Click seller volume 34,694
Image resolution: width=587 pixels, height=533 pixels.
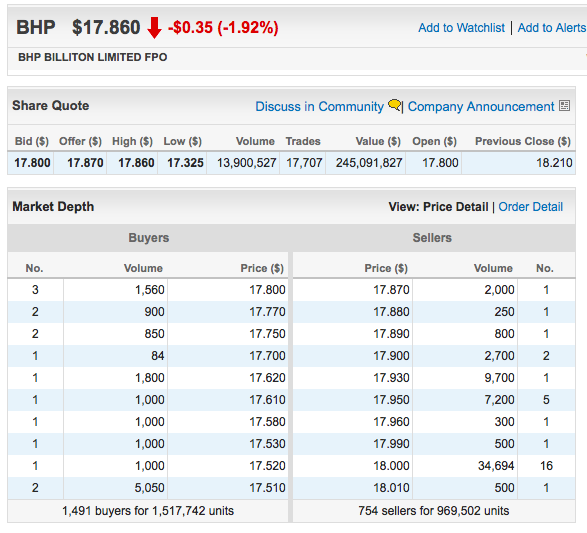(496, 466)
